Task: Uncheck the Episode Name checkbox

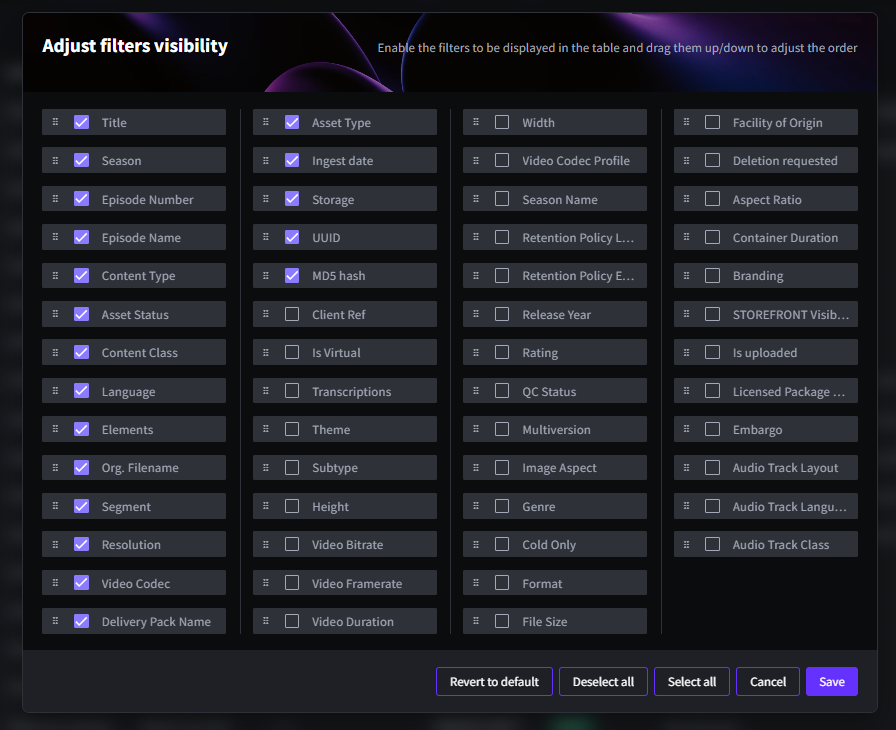Action: pyautogui.click(x=82, y=237)
